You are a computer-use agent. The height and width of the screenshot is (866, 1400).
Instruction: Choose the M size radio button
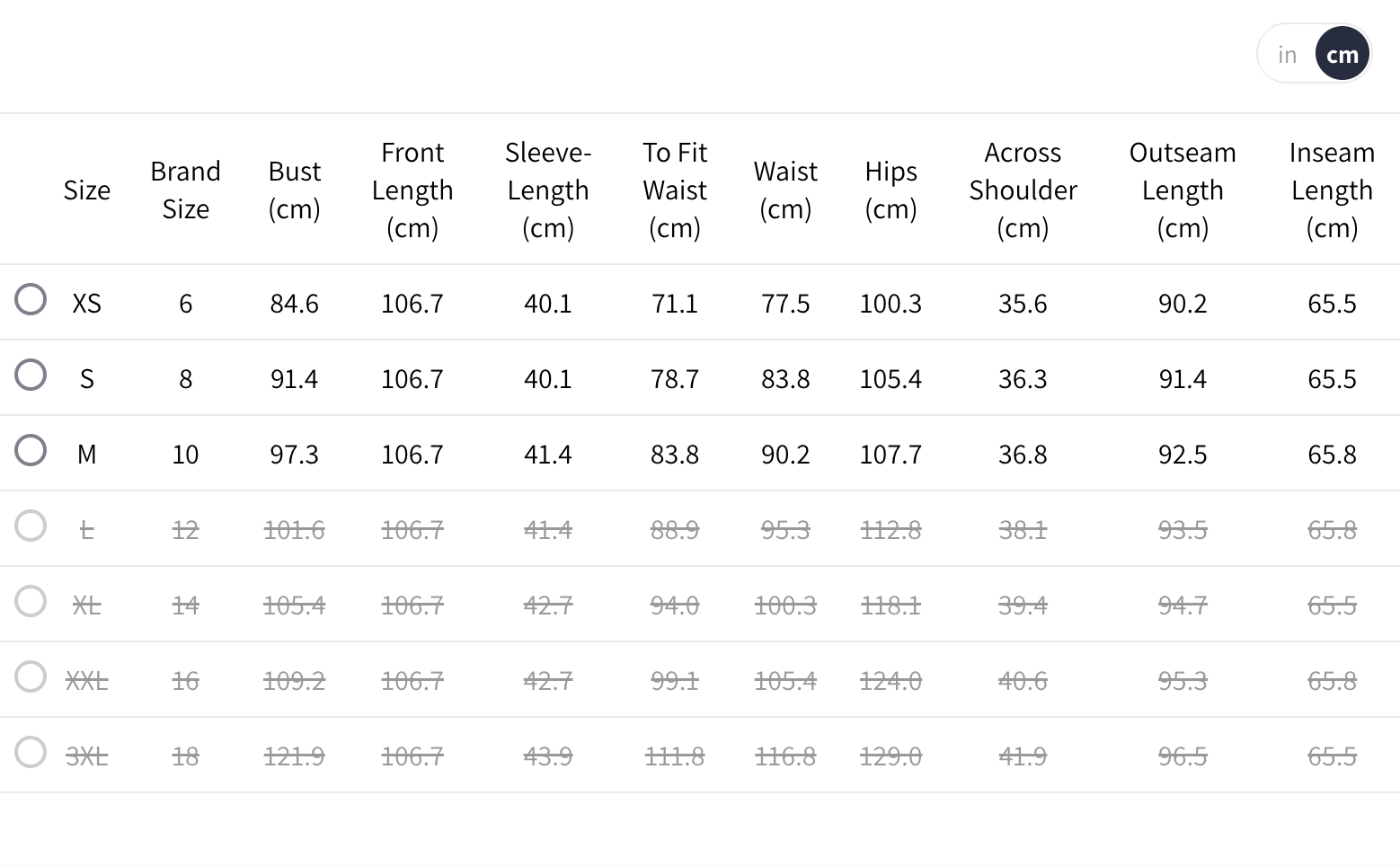click(x=31, y=451)
